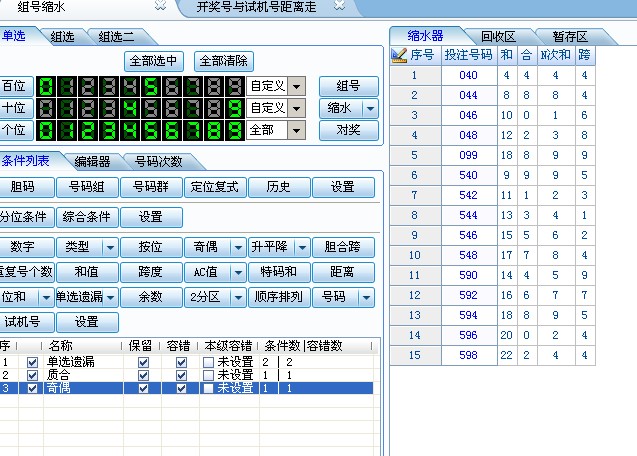Viewport: 637px width, 456px height.
Task: Switch to the 回收区 tab
Action: click(497, 36)
